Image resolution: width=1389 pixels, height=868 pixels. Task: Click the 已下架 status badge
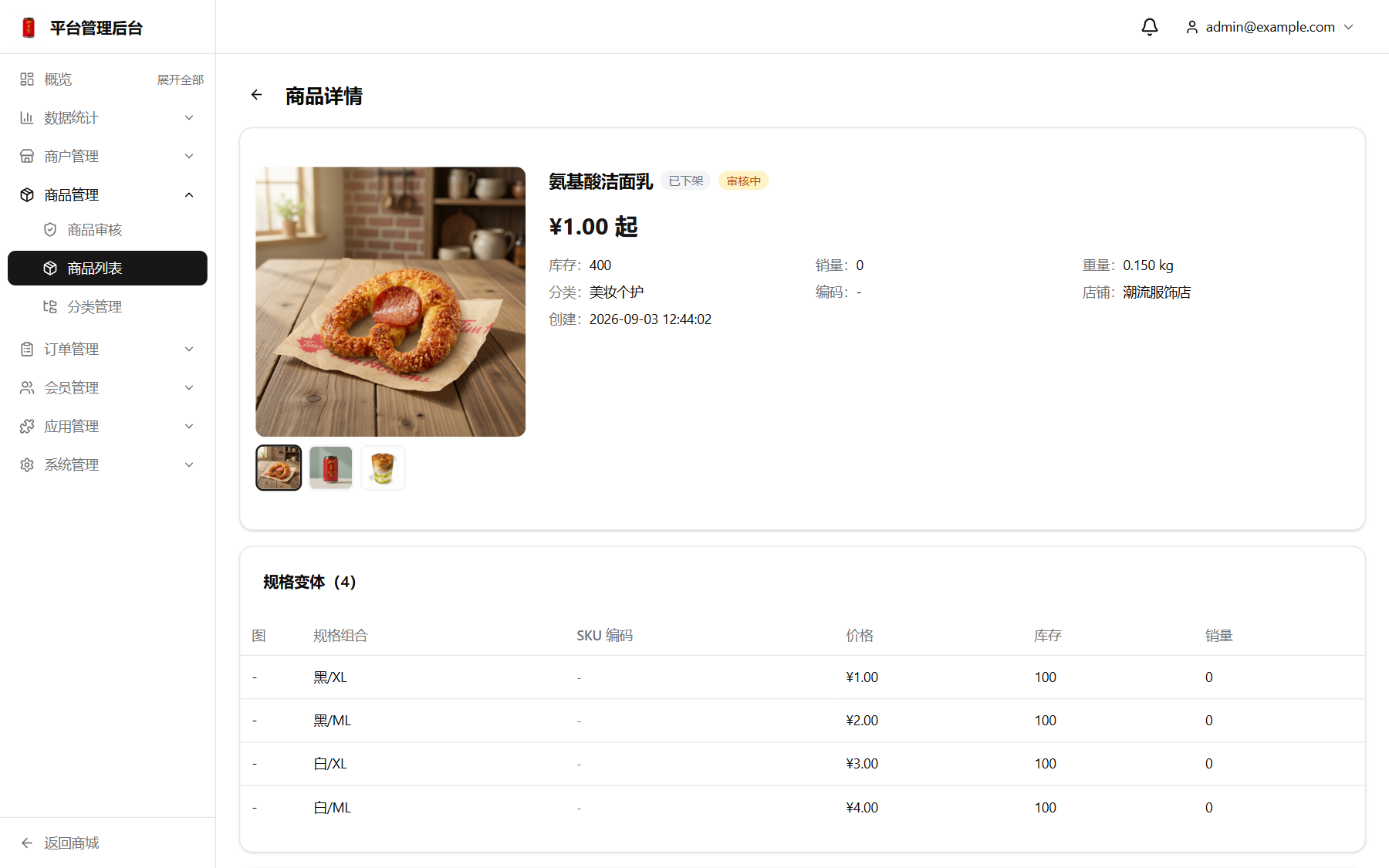[686, 181]
